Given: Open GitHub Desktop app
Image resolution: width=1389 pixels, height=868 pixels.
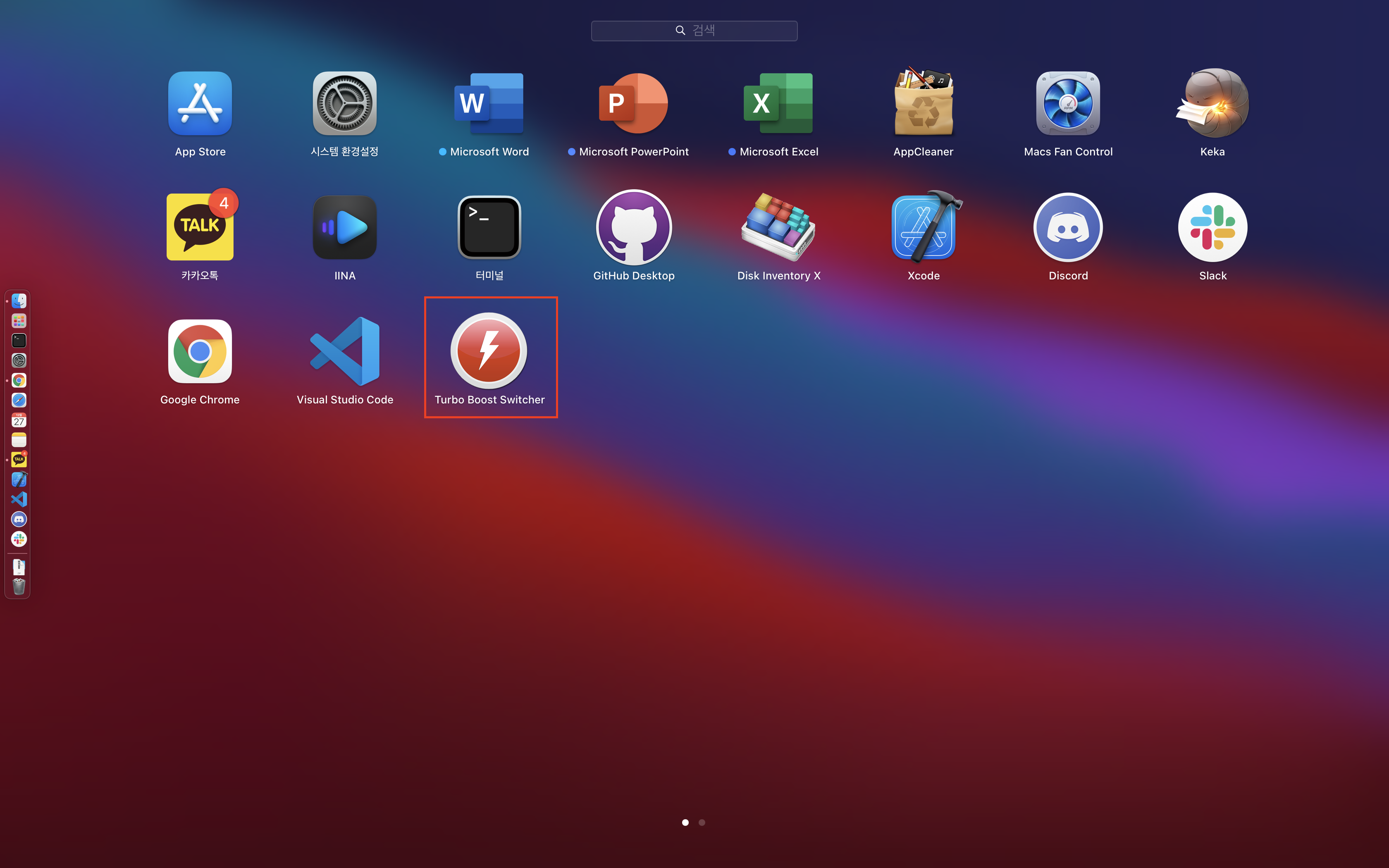Looking at the screenshot, I should click(634, 228).
